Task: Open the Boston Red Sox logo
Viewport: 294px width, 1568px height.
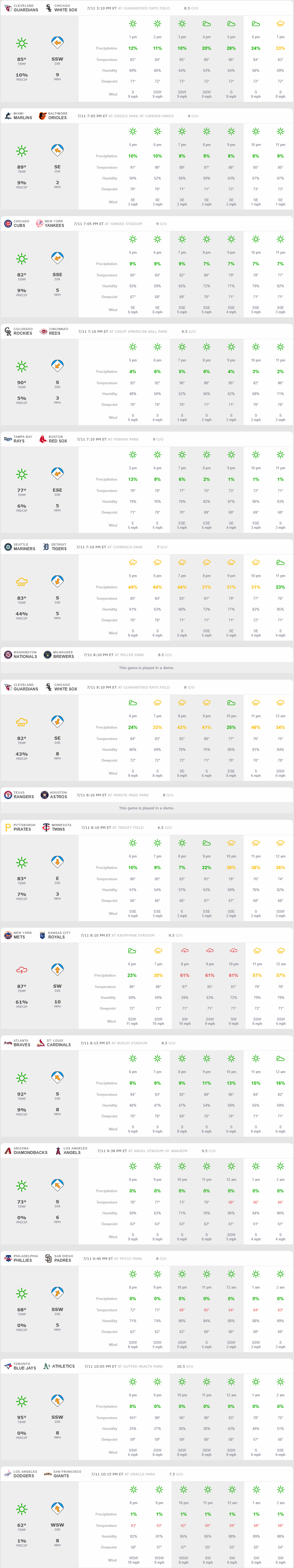Action: pyautogui.click(x=43, y=439)
